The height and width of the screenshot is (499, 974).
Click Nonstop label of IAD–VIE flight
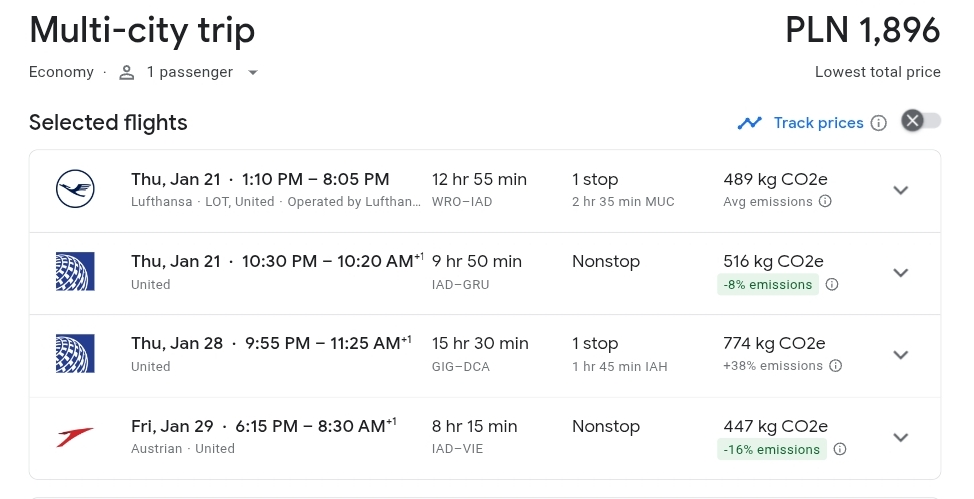pos(606,426)
